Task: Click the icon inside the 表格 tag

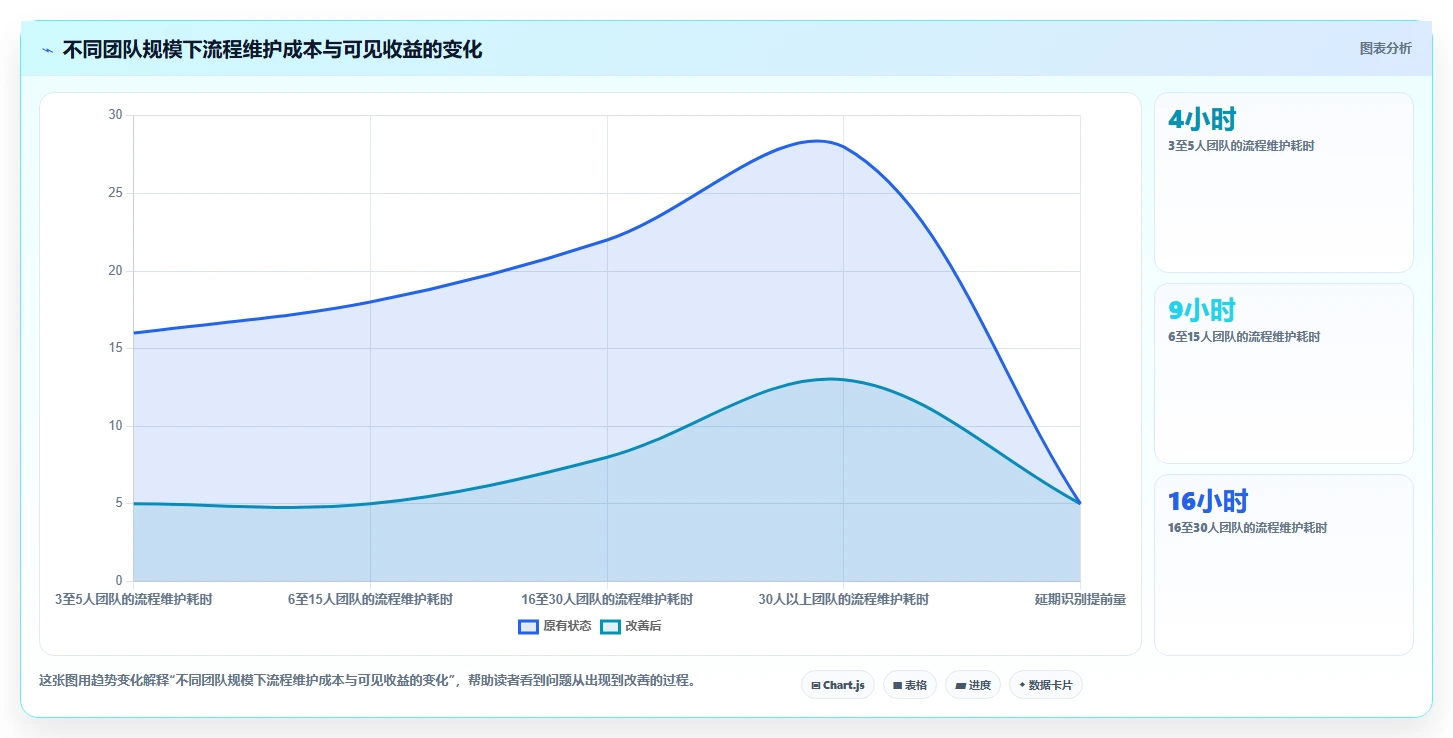Action: (x=897, y=686)
